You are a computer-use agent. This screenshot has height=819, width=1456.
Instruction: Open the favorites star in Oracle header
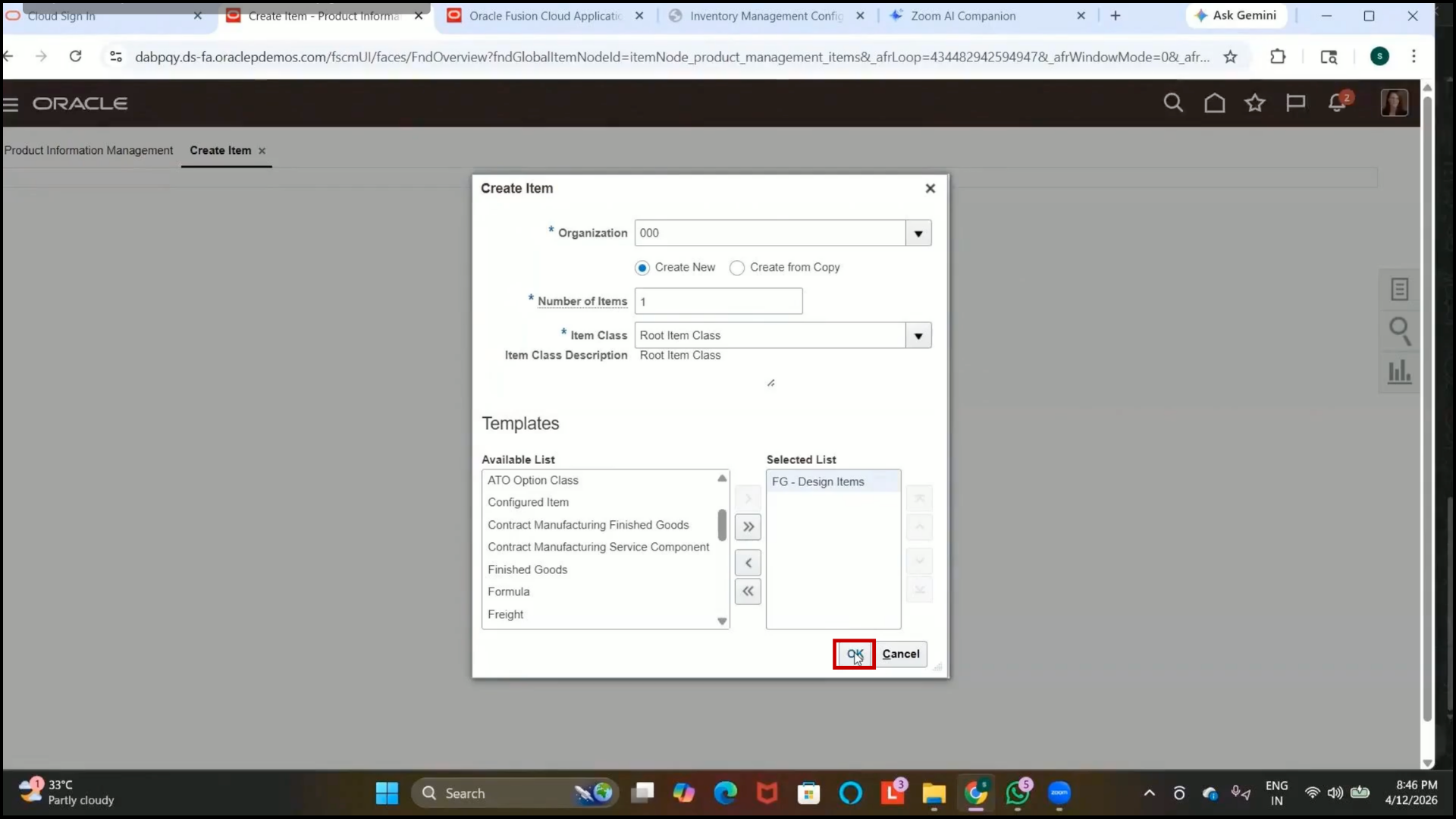pyautogui.click(x=1255, y=102)
